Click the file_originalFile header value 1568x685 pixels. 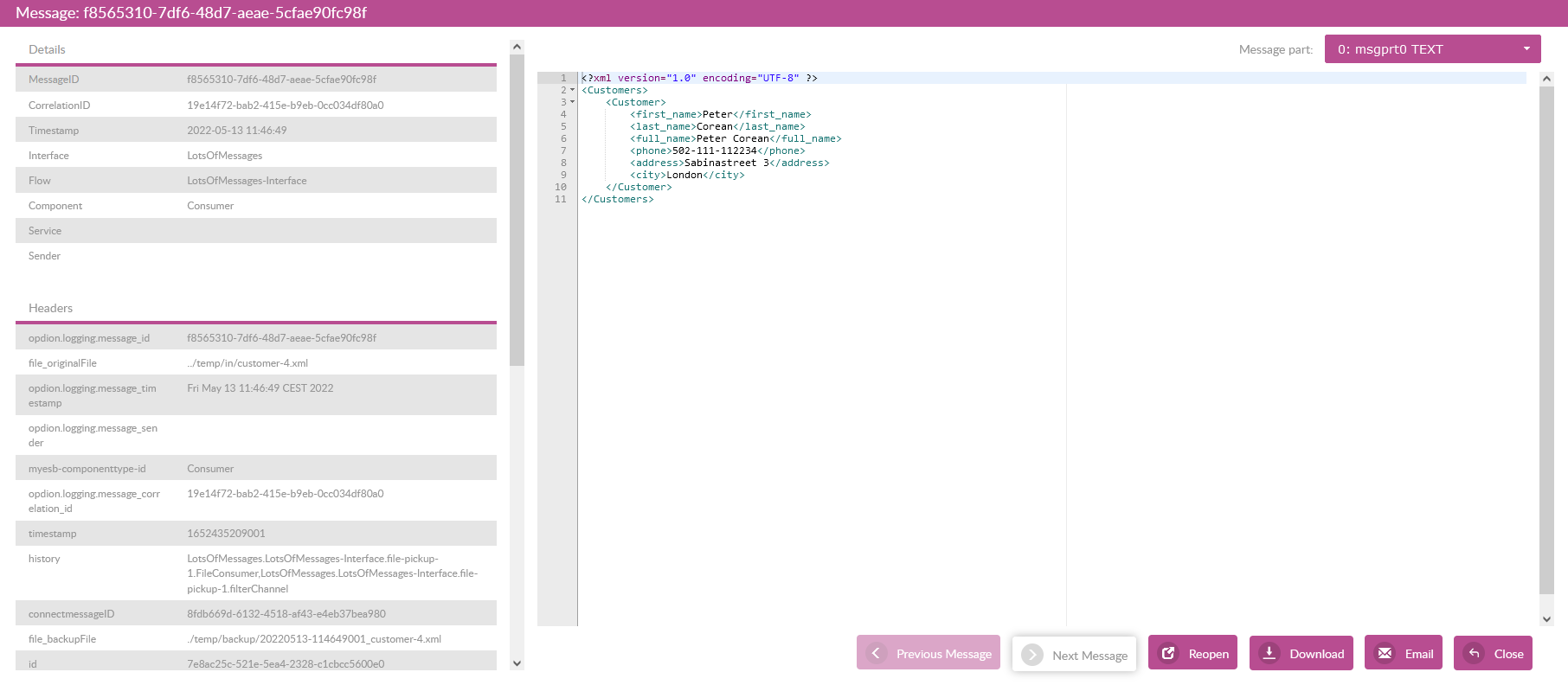pos(247,363)
